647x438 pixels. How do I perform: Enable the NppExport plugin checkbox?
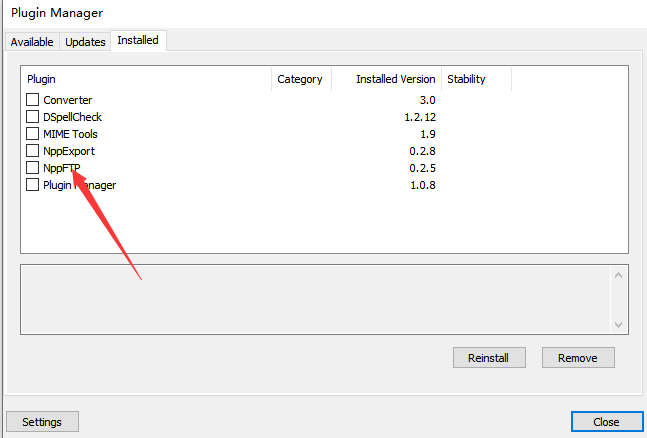click(x=32, y=151)
